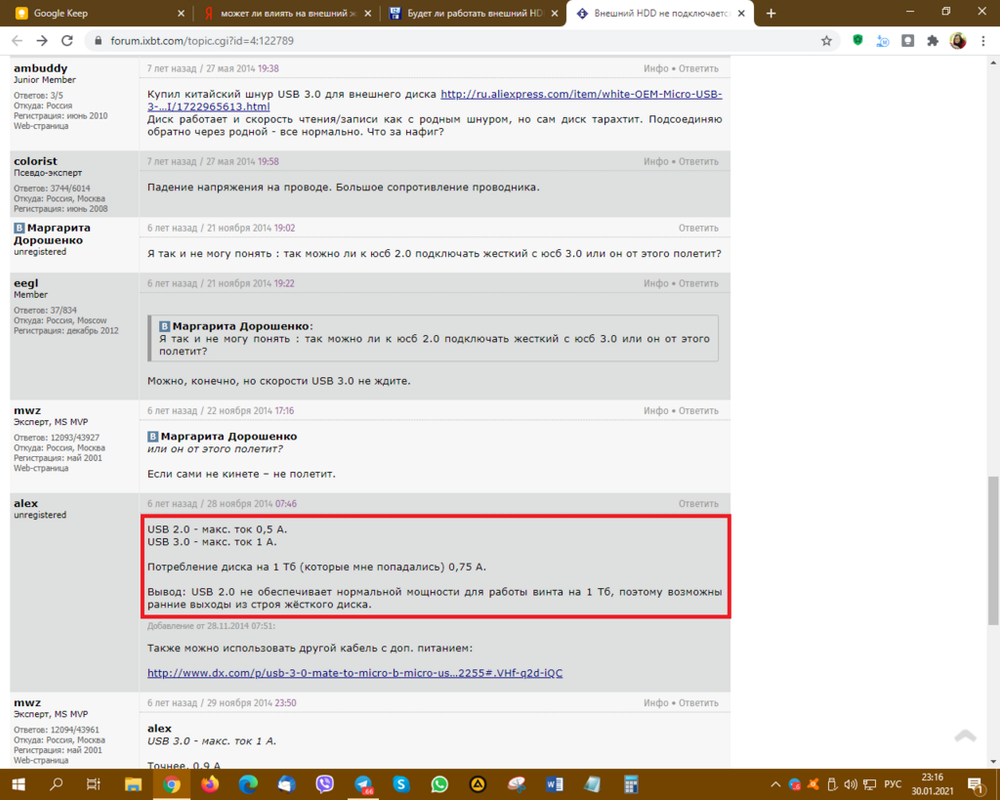Open the 07:46 post timestamp link
This screenshot has width=1000, height=800.
286,504
